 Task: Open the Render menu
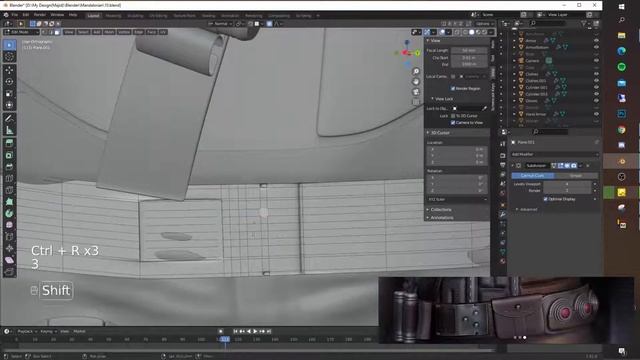tap(40, 15)
